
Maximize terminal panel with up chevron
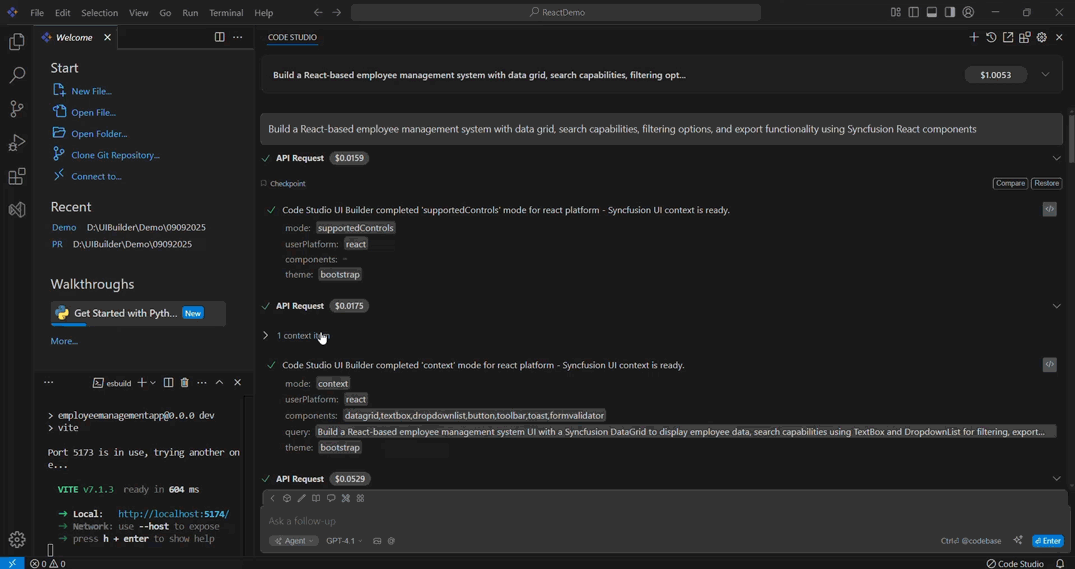click(219, 383)
